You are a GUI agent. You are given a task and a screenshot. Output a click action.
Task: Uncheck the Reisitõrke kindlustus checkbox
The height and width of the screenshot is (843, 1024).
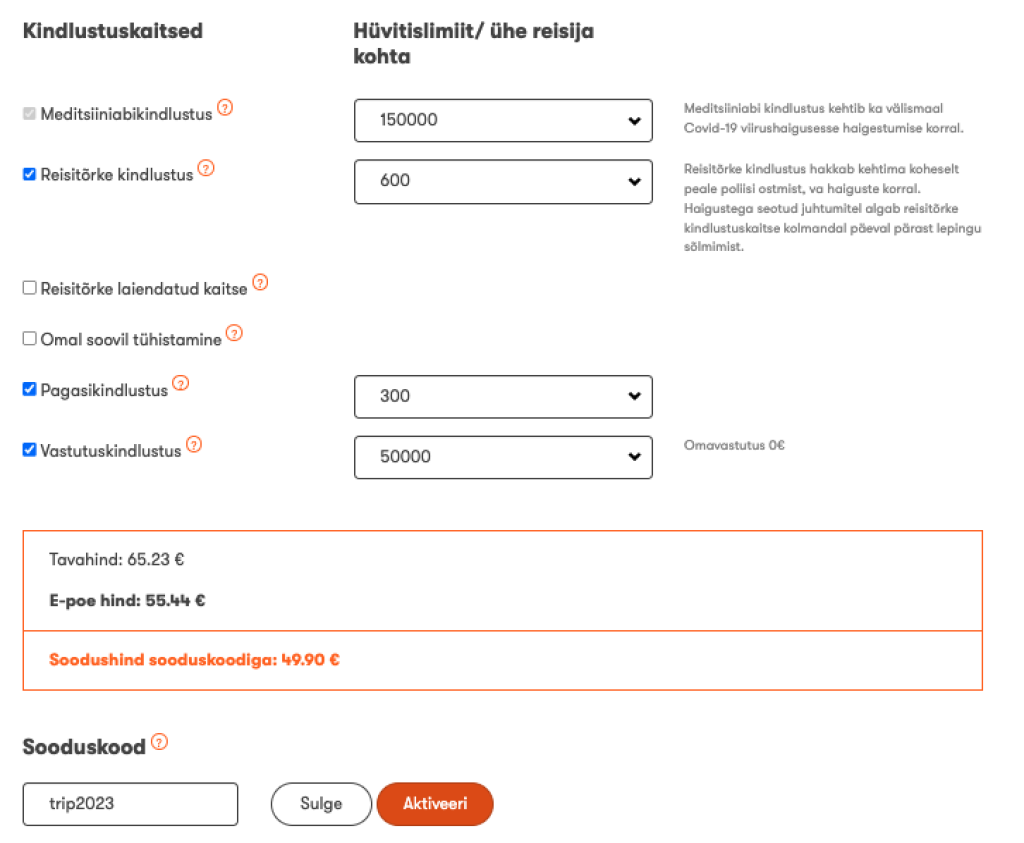(29, 174)
